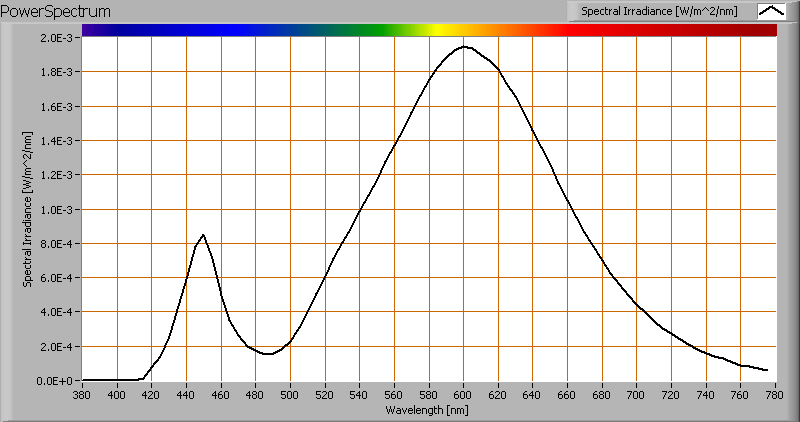
Task: Click the blue peak near 450 nm
Action: [x=204, y=235]
